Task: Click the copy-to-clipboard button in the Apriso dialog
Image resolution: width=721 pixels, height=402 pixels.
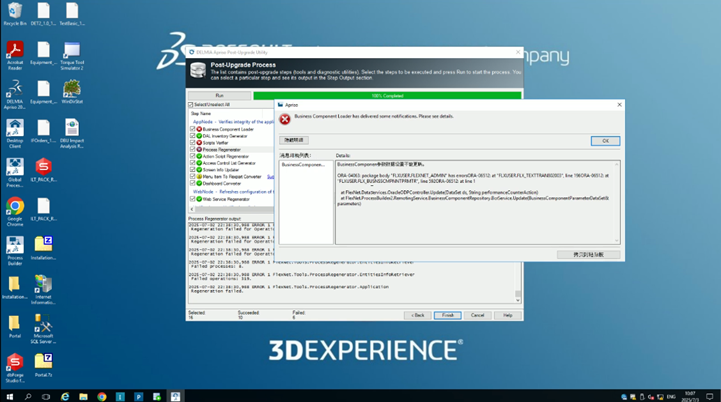Action: [x=589, y=254]
